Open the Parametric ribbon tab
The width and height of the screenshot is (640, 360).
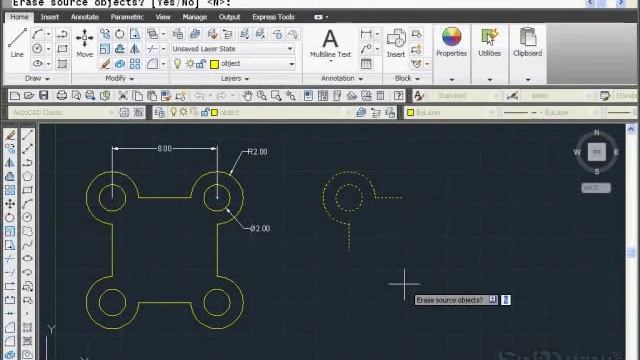(x=127, y=17)
